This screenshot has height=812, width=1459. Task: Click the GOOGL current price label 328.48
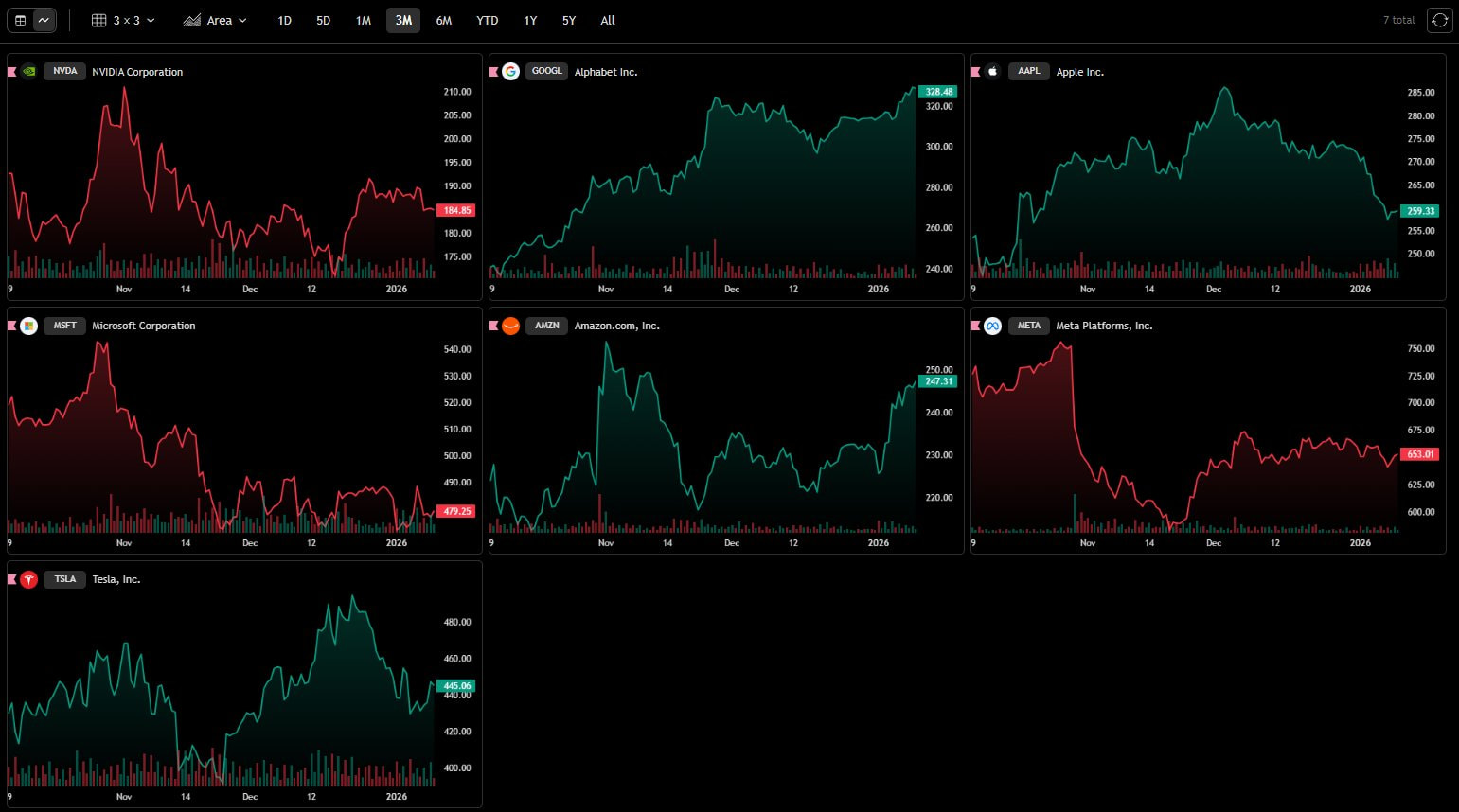point(938,92)
